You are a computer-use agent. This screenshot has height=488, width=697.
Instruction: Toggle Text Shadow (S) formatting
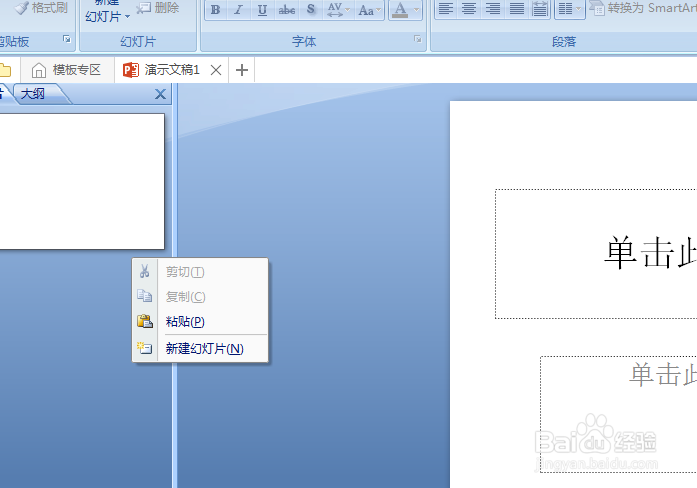(311, 9)
